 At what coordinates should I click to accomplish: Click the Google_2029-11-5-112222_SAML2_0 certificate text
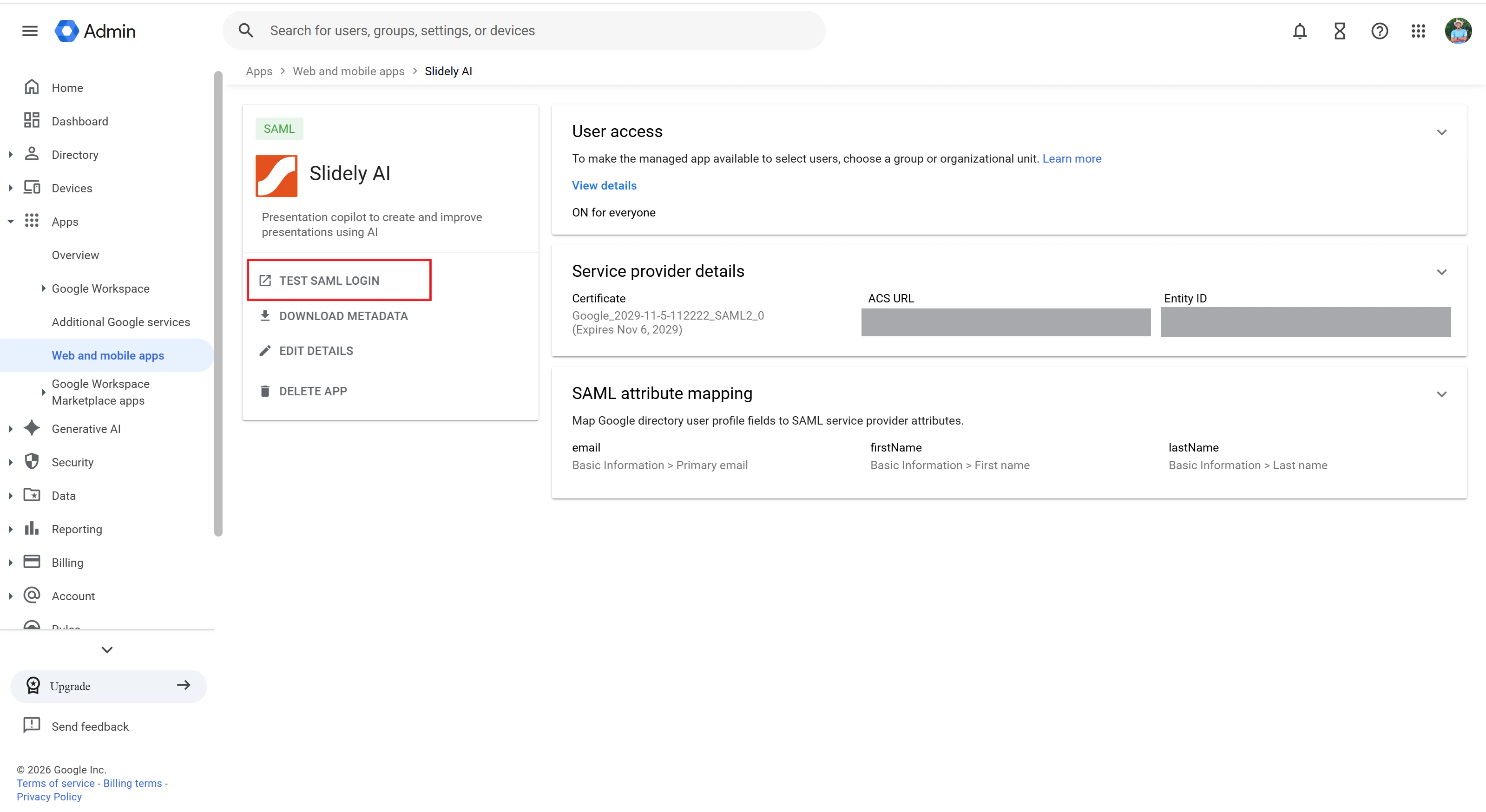667,315
